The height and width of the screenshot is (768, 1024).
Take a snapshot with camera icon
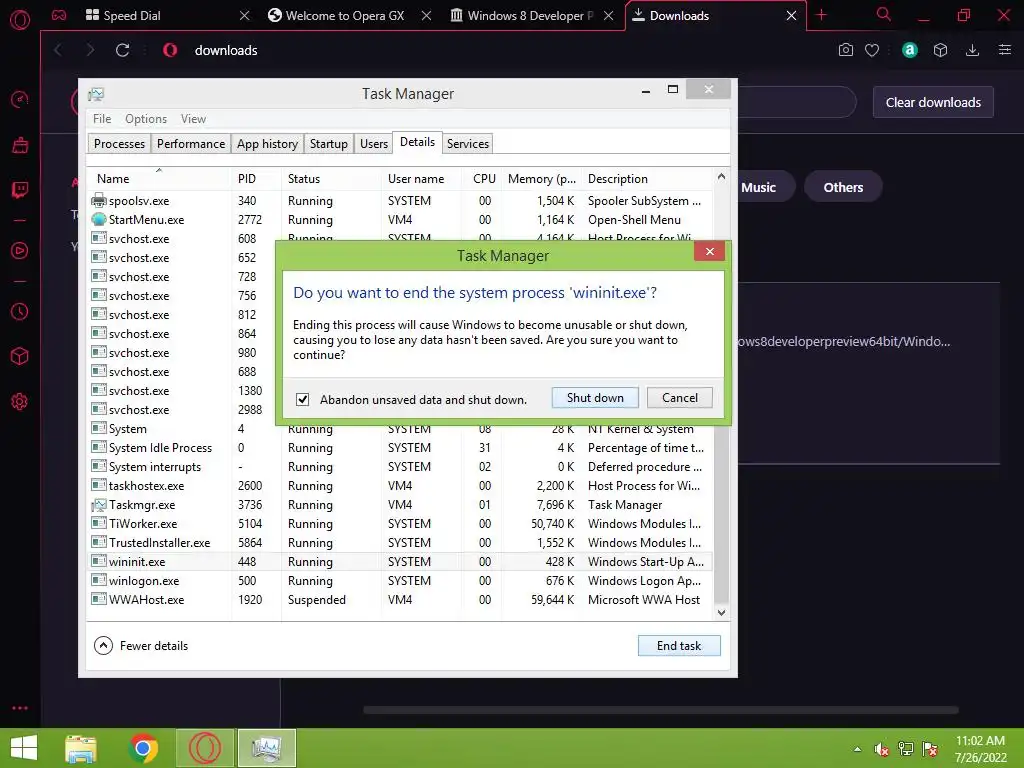coord(846,50)
